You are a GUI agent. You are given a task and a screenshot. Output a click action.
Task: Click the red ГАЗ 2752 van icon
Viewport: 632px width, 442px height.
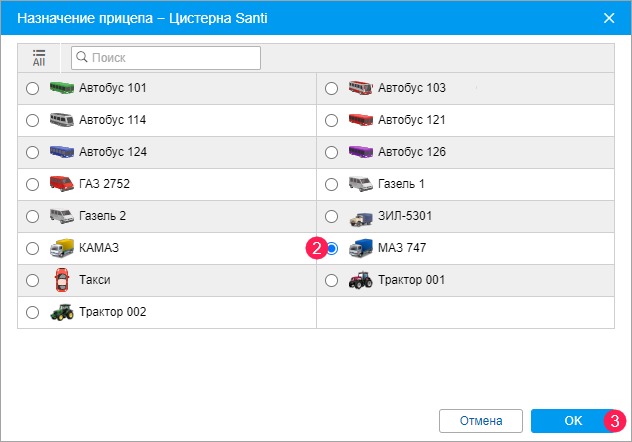62,184
